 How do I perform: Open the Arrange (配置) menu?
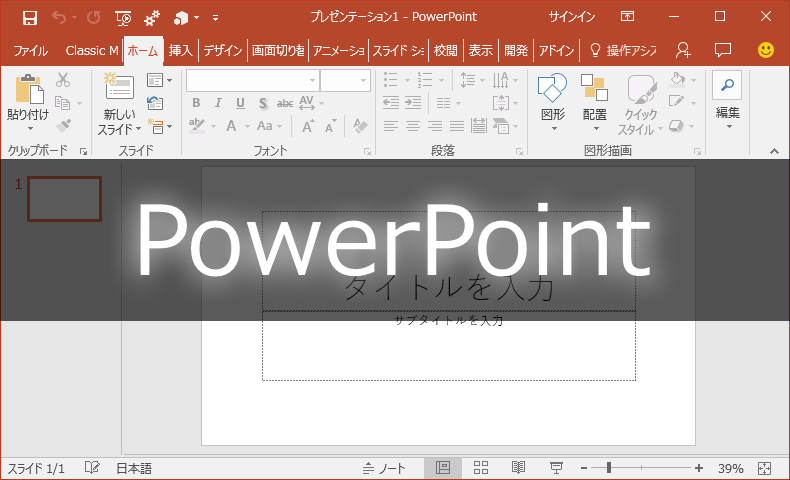click(595, 103)
